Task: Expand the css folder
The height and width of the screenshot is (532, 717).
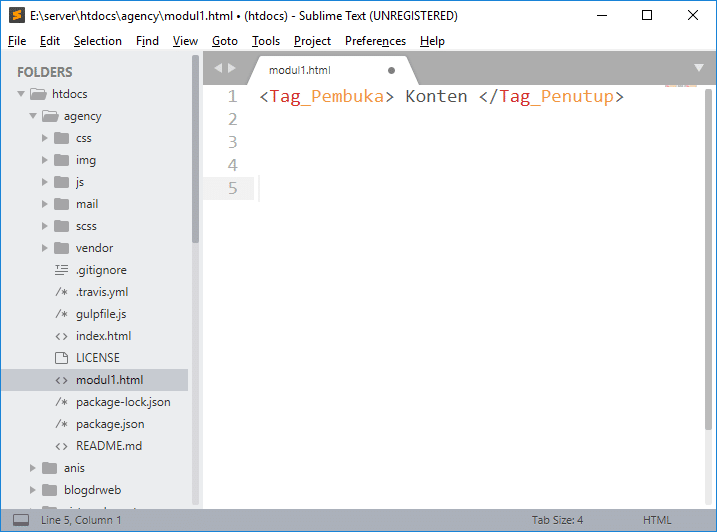Action: pyautogui.click(x=44, y=138)
